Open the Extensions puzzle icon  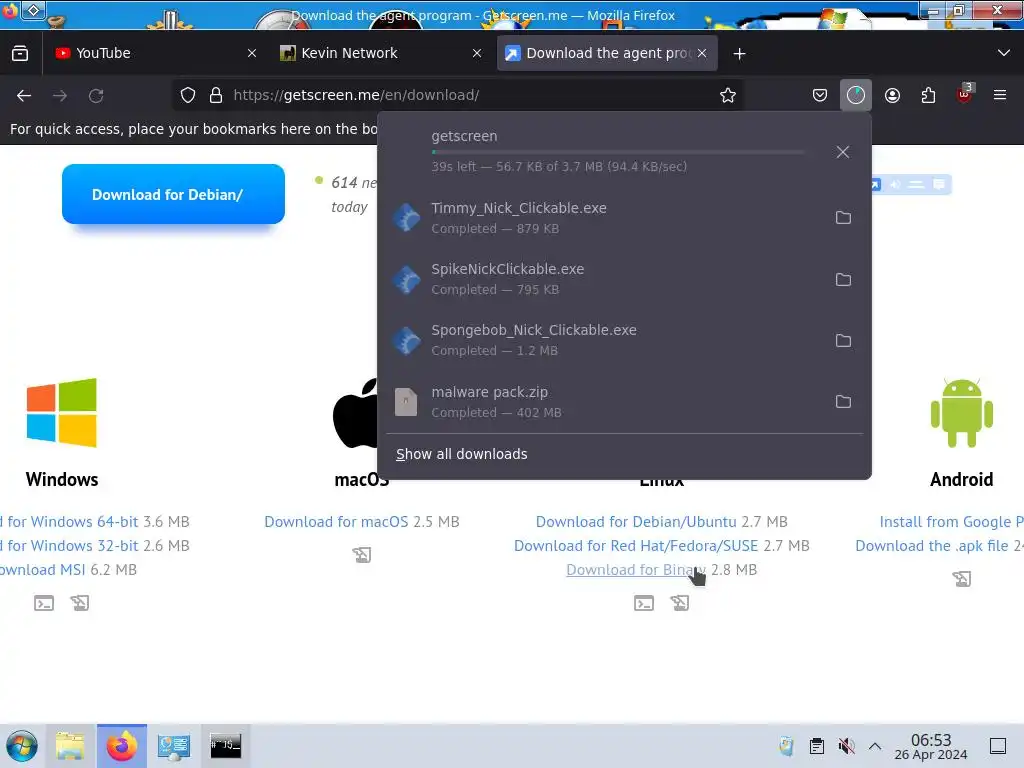tap(928, 96)
